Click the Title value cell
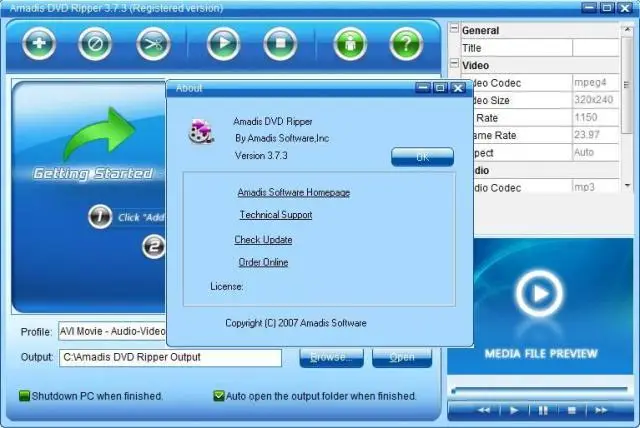The image size is (640, 428). click(x=596, y=48)
